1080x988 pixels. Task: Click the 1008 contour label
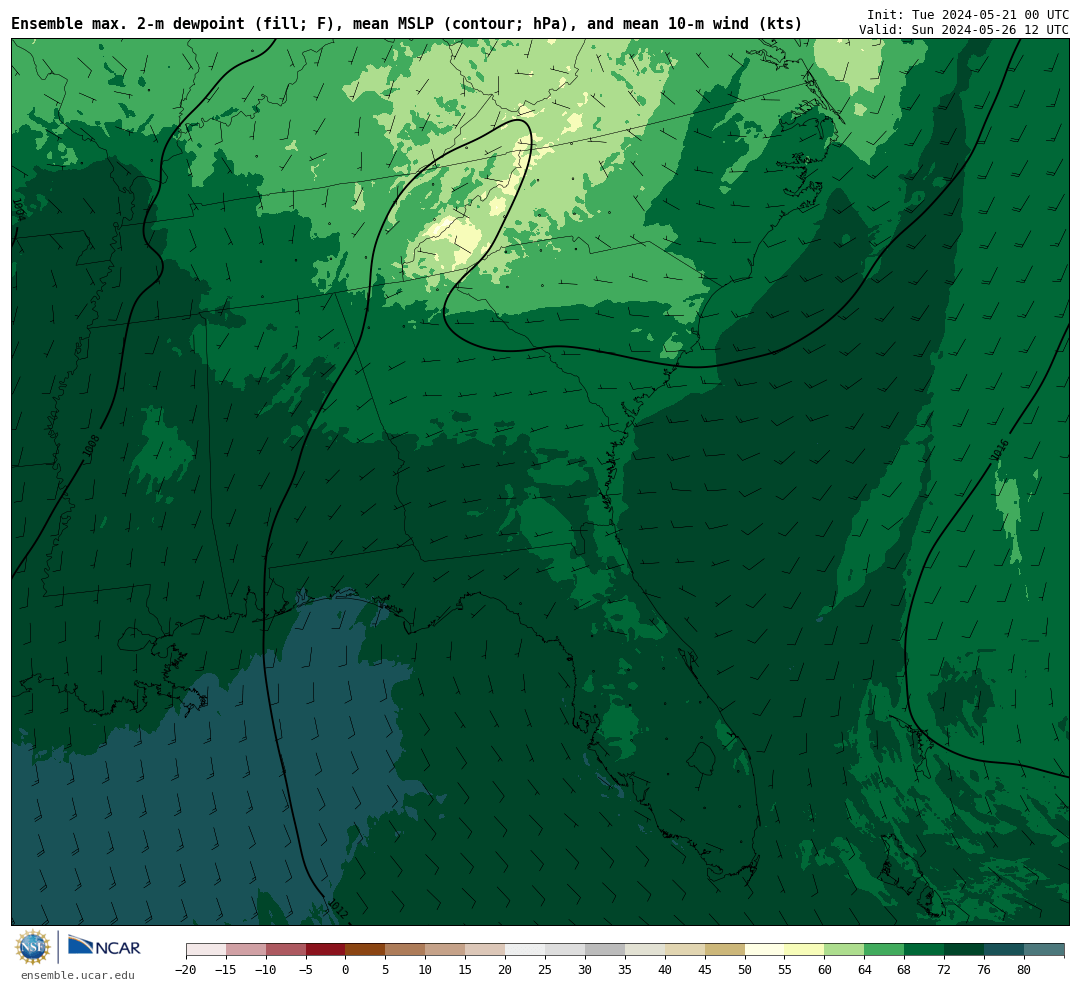(90, 446)
